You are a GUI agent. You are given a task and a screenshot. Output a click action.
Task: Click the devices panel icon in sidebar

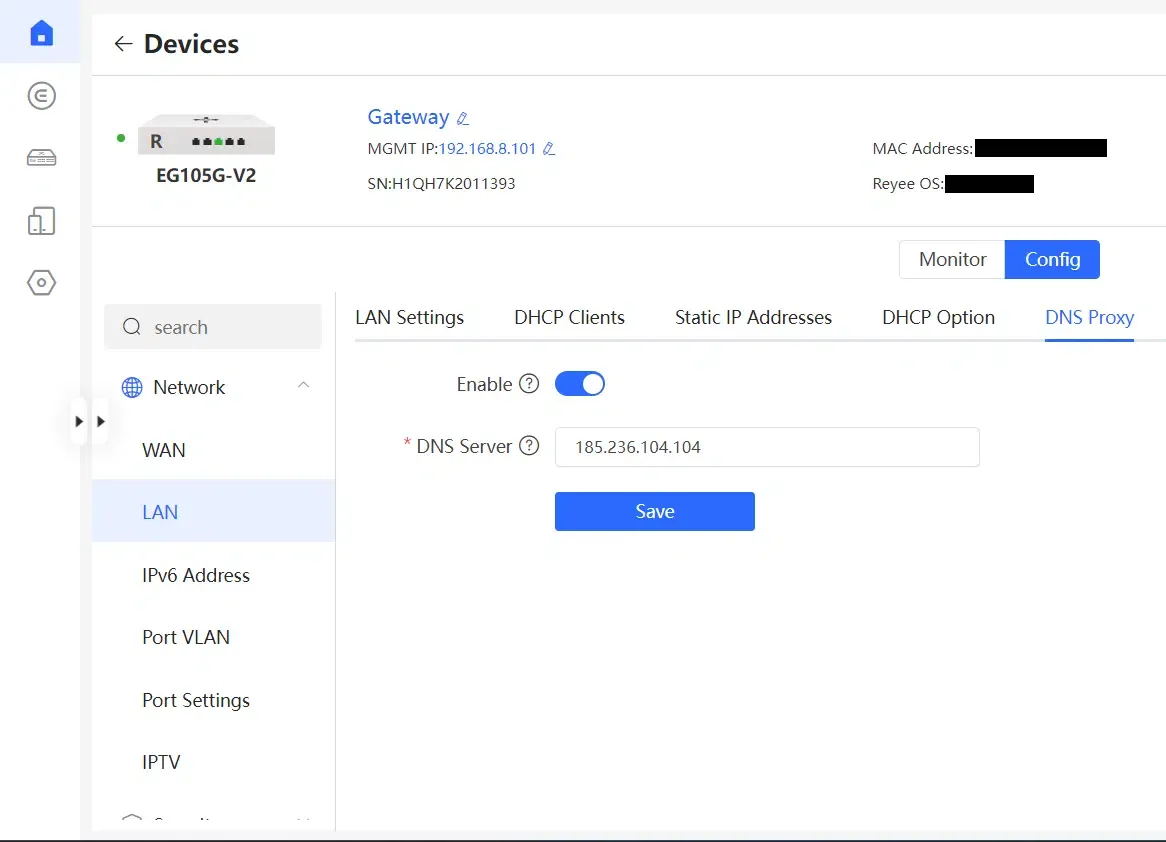(41, 221)
